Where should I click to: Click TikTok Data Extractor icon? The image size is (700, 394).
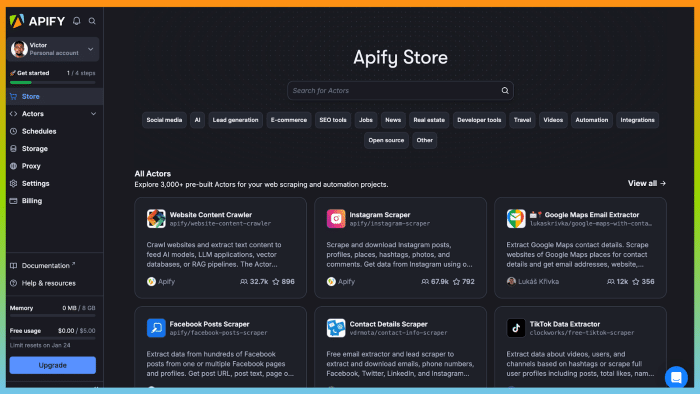pos(516,328)
